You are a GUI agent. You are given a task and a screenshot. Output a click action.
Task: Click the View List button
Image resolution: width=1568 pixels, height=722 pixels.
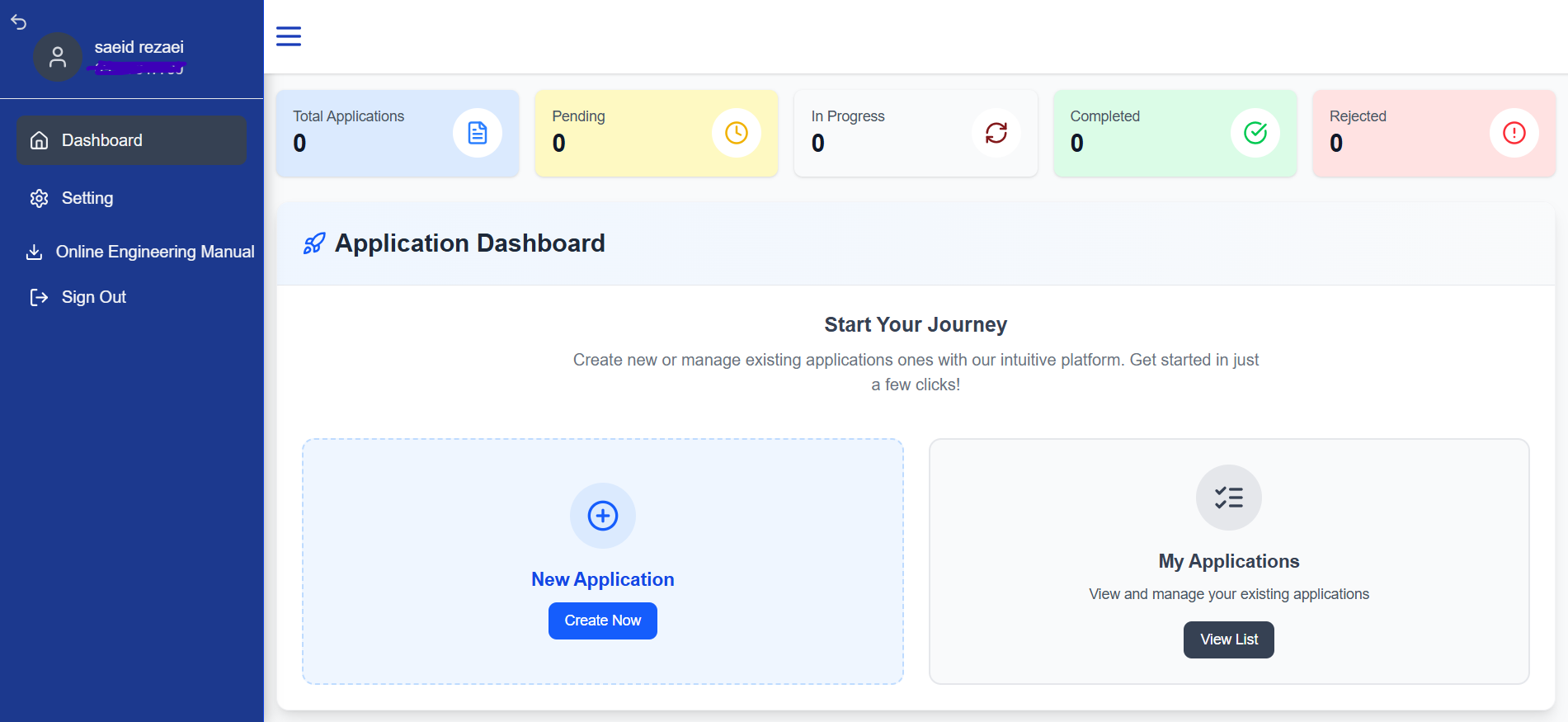tap(1229, 639)
